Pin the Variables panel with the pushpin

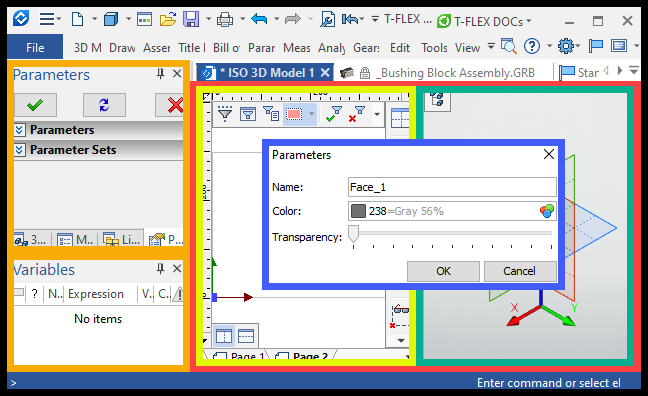160,269
